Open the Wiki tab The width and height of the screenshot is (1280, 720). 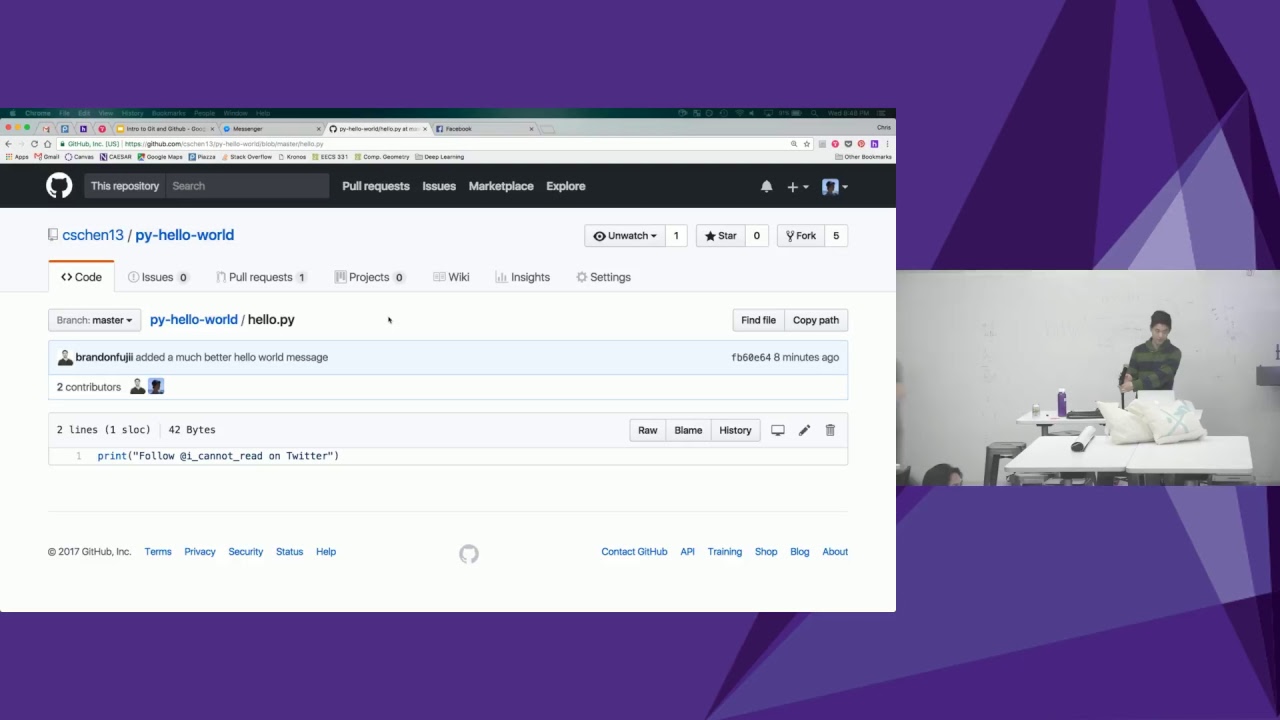(451, 277)
